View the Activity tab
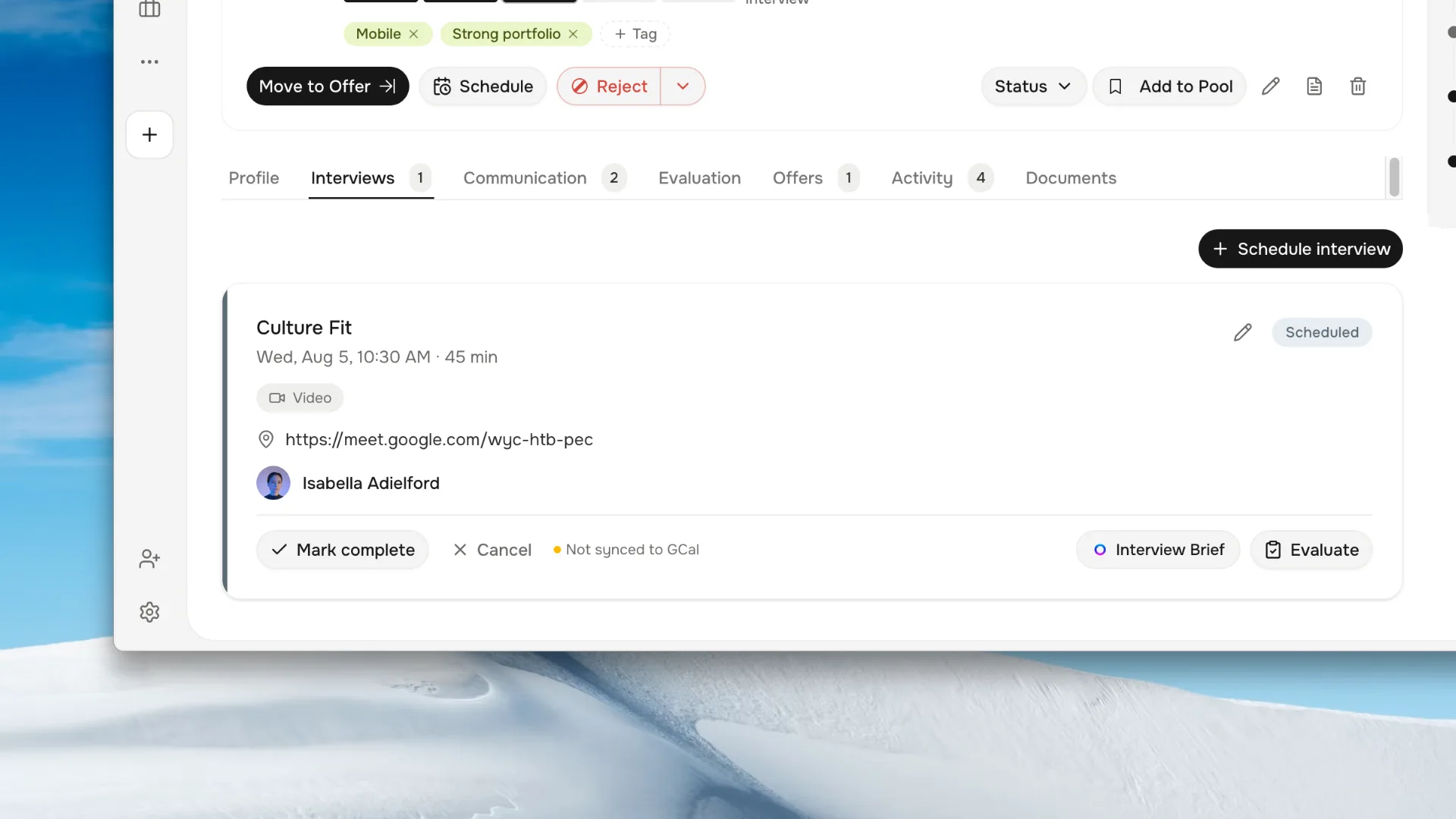 [x=943, y=178]
